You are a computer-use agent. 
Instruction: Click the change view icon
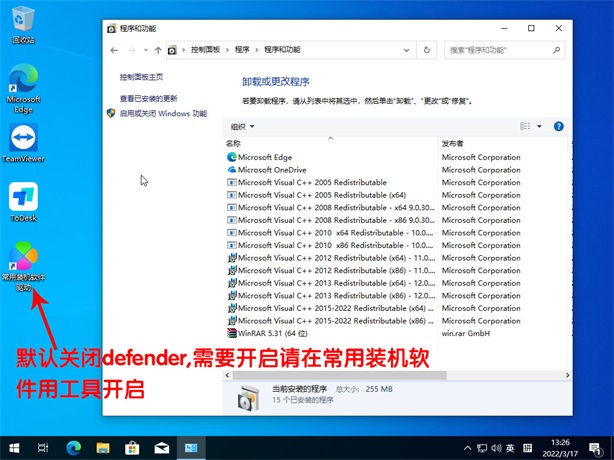pos(525,126)
